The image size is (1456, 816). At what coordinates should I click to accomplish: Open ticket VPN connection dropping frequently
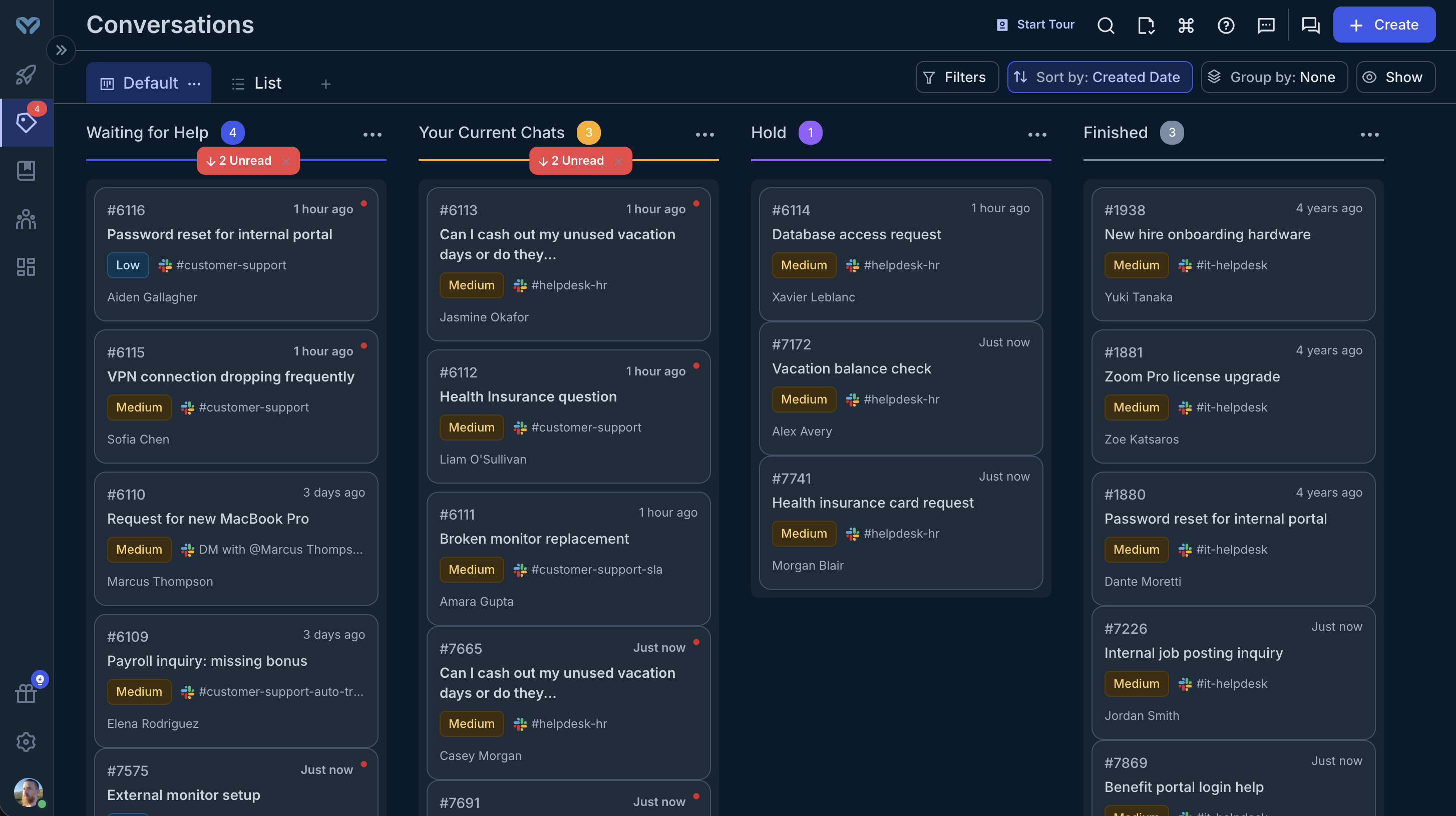tap(236, 396)
